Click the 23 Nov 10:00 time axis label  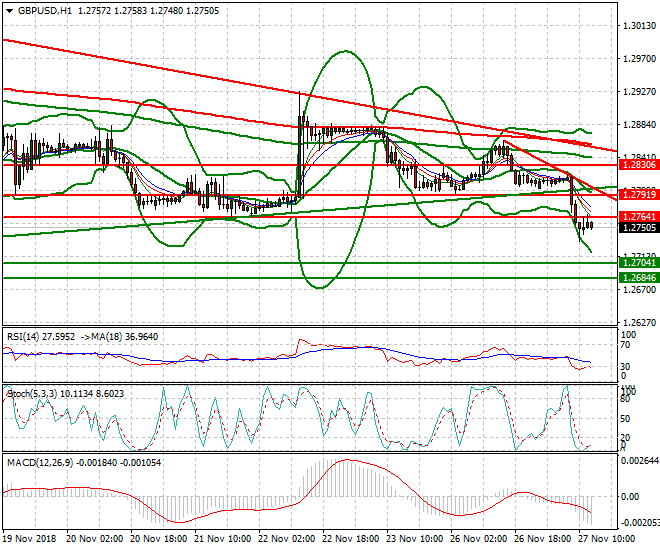coord(415,539)
